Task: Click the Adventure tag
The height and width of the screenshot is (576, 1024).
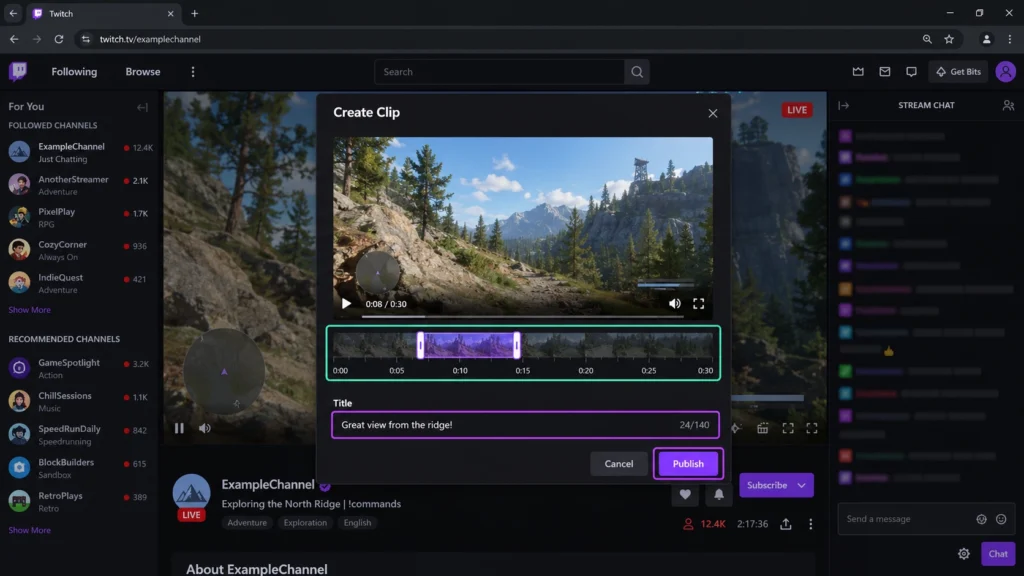Action: [247, 522]
